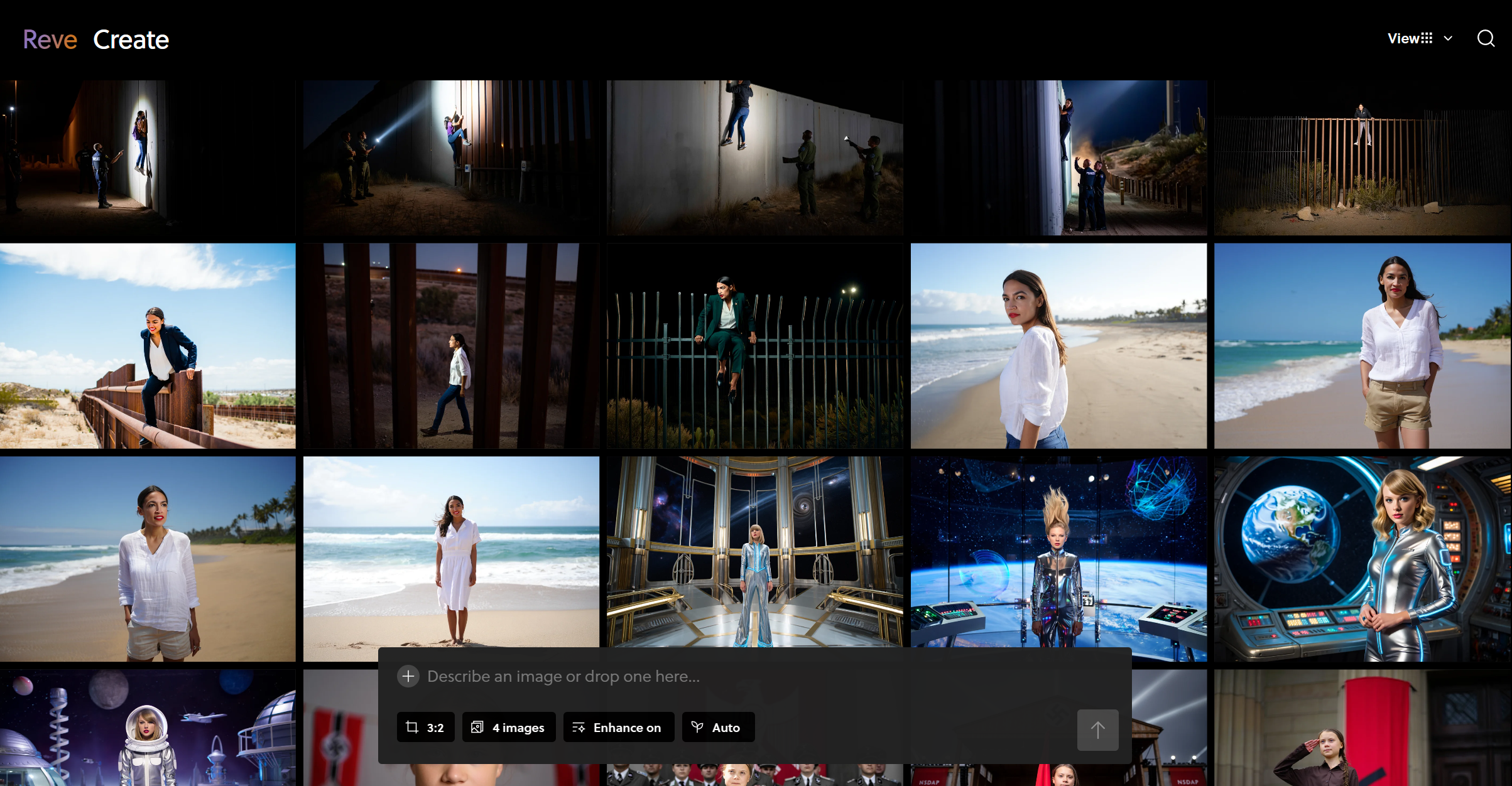Click the Reve logo link

50,40
